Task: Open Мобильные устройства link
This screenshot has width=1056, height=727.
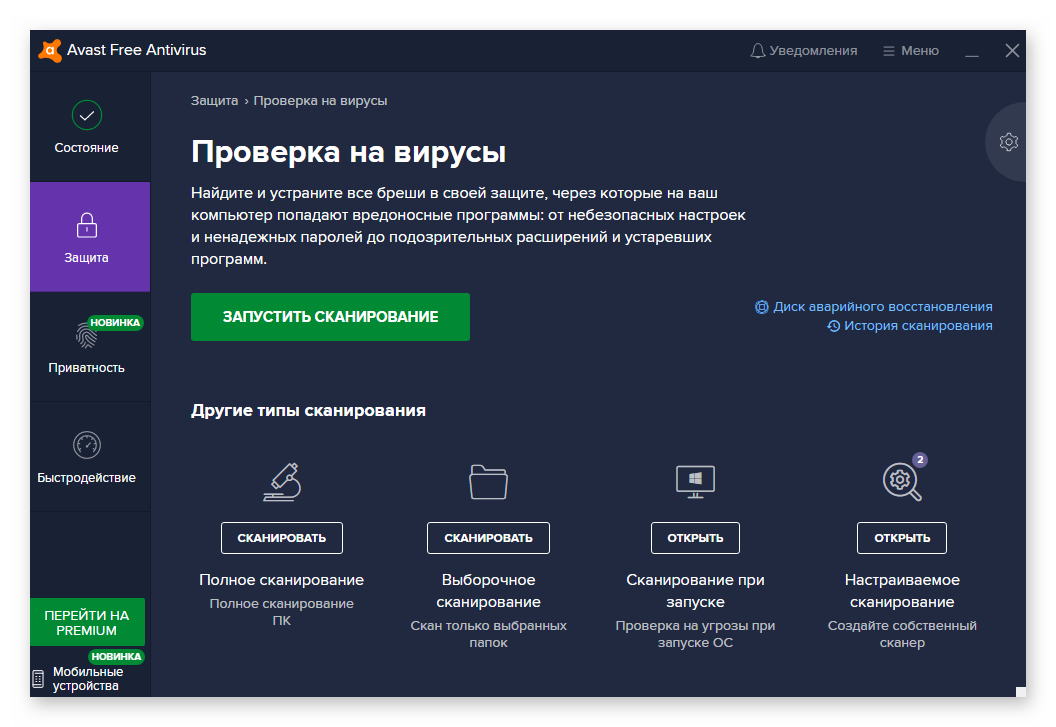Action: pyautogui.click(x=88, y=678)
